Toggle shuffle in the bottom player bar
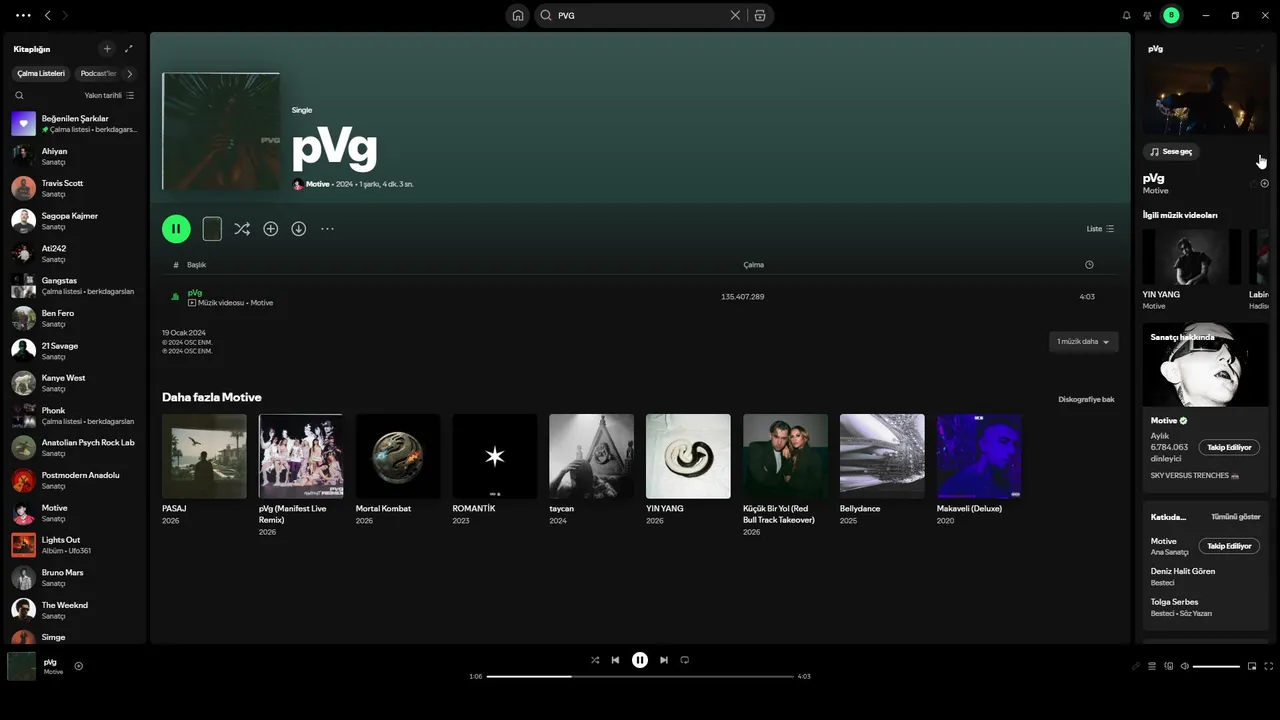Screen dimensions: 1280x720 [595, 660]
